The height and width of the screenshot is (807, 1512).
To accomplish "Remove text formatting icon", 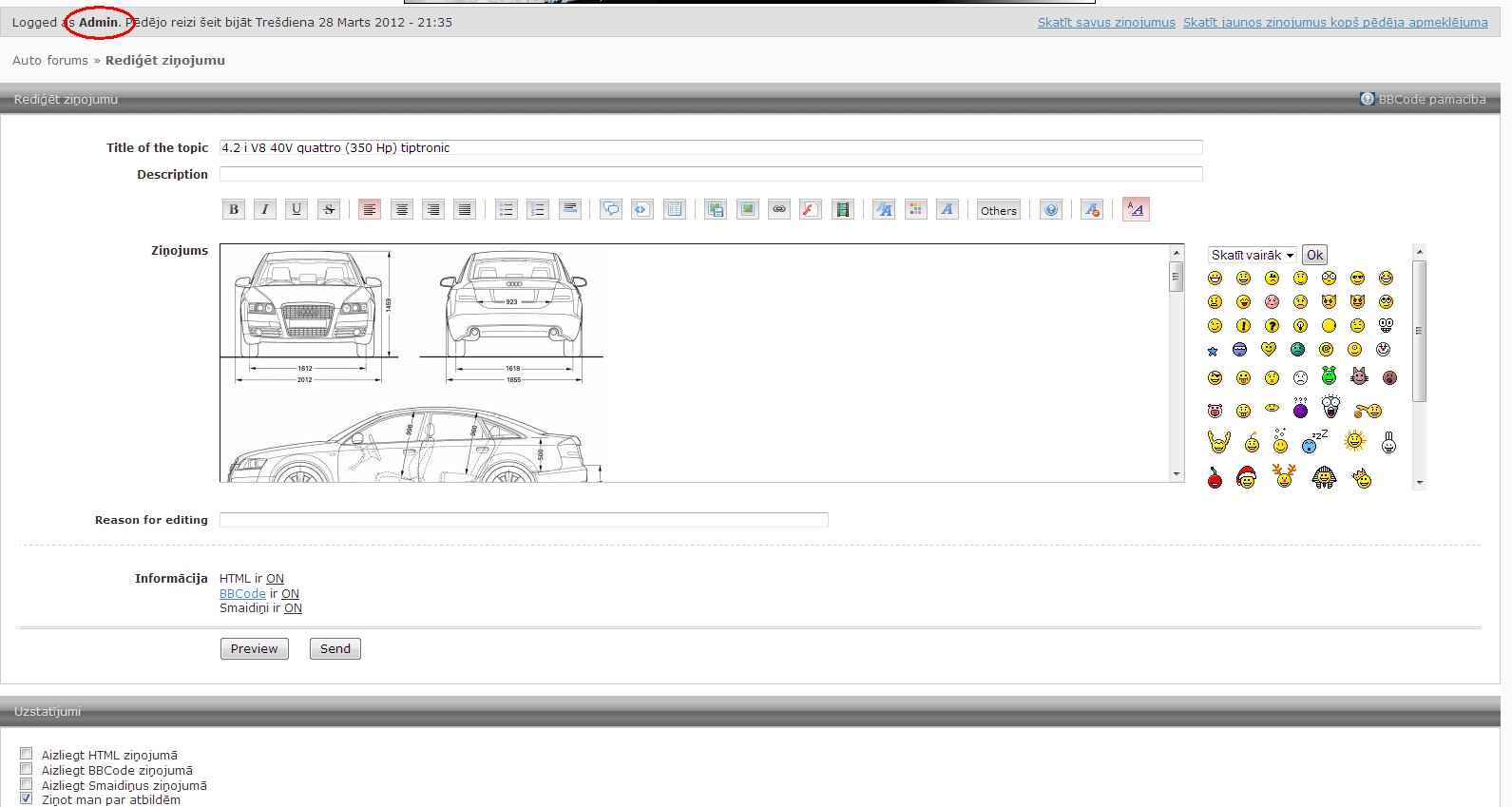I will [x=1092, y=209].
